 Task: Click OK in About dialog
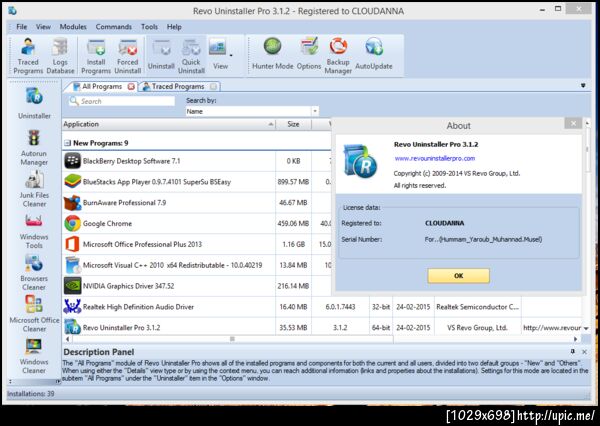(x=458, y=276)
